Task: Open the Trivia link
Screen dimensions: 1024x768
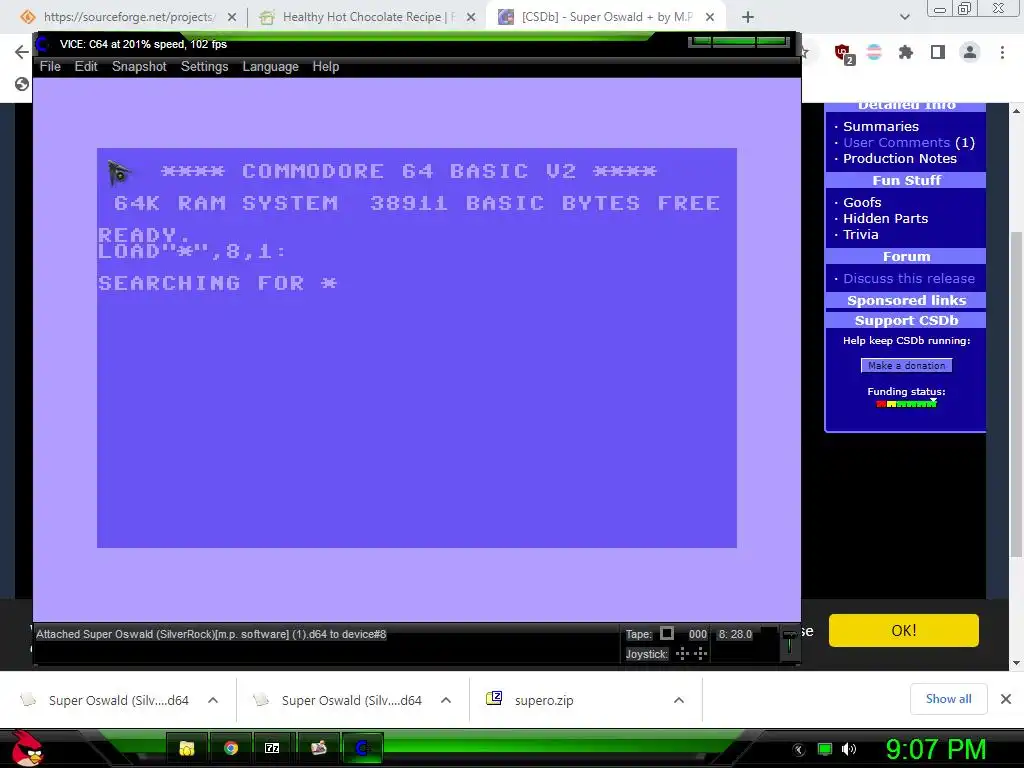Action: click(x=860, y=234)
